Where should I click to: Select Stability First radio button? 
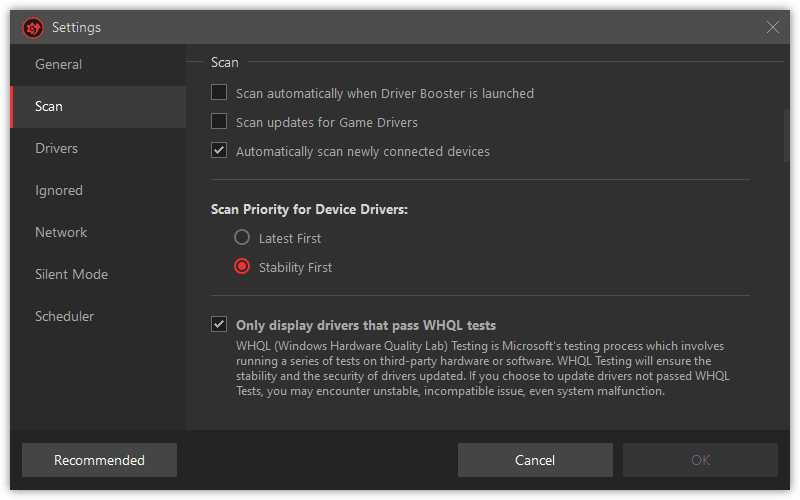242,266
